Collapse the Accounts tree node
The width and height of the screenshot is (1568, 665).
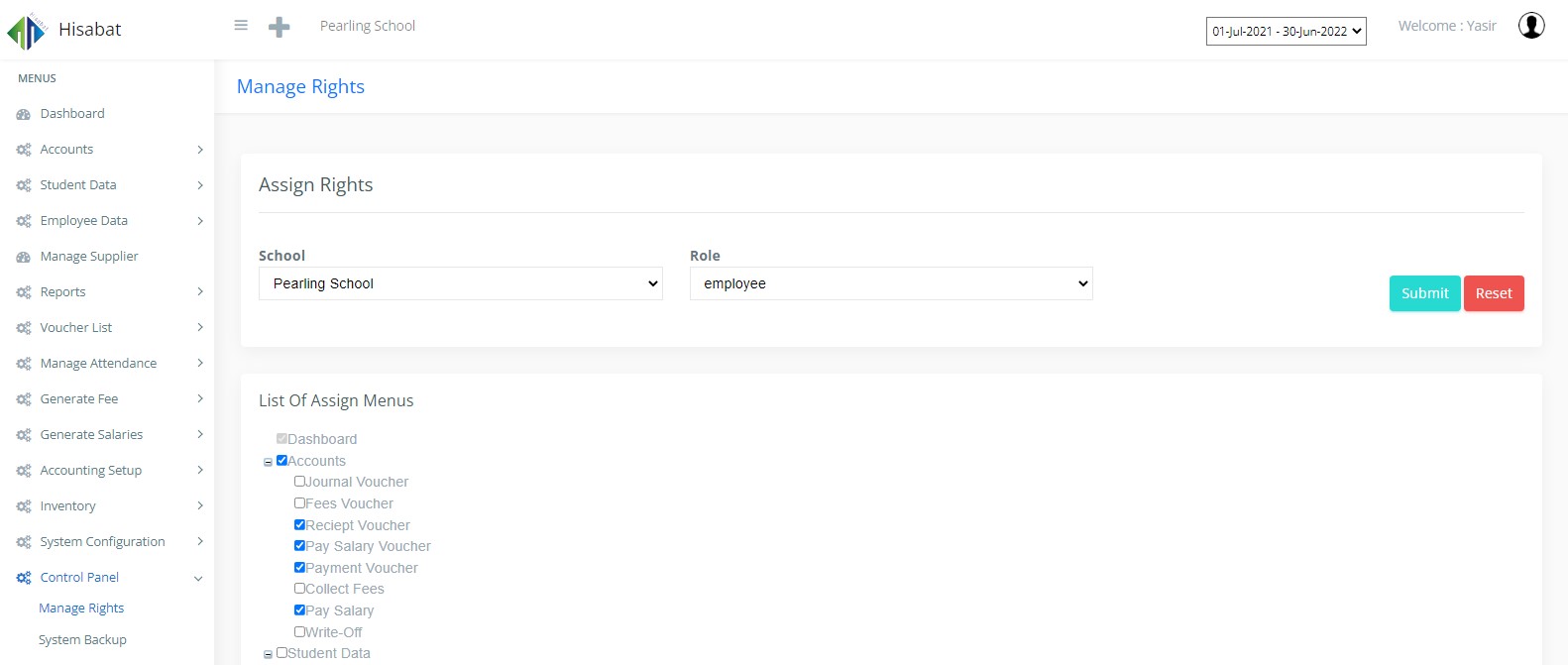[268, 462]
